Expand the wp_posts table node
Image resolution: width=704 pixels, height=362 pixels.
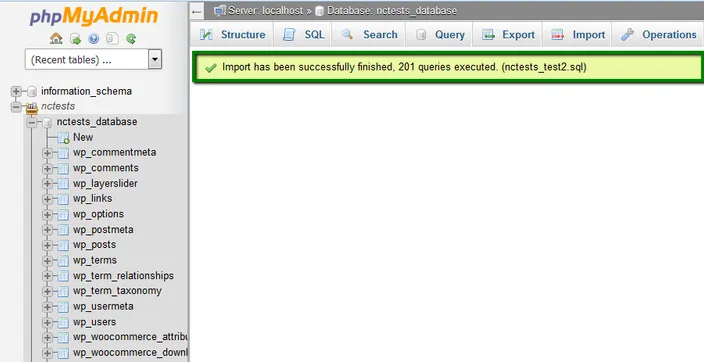pyautogui.click(x=47, y=245)
